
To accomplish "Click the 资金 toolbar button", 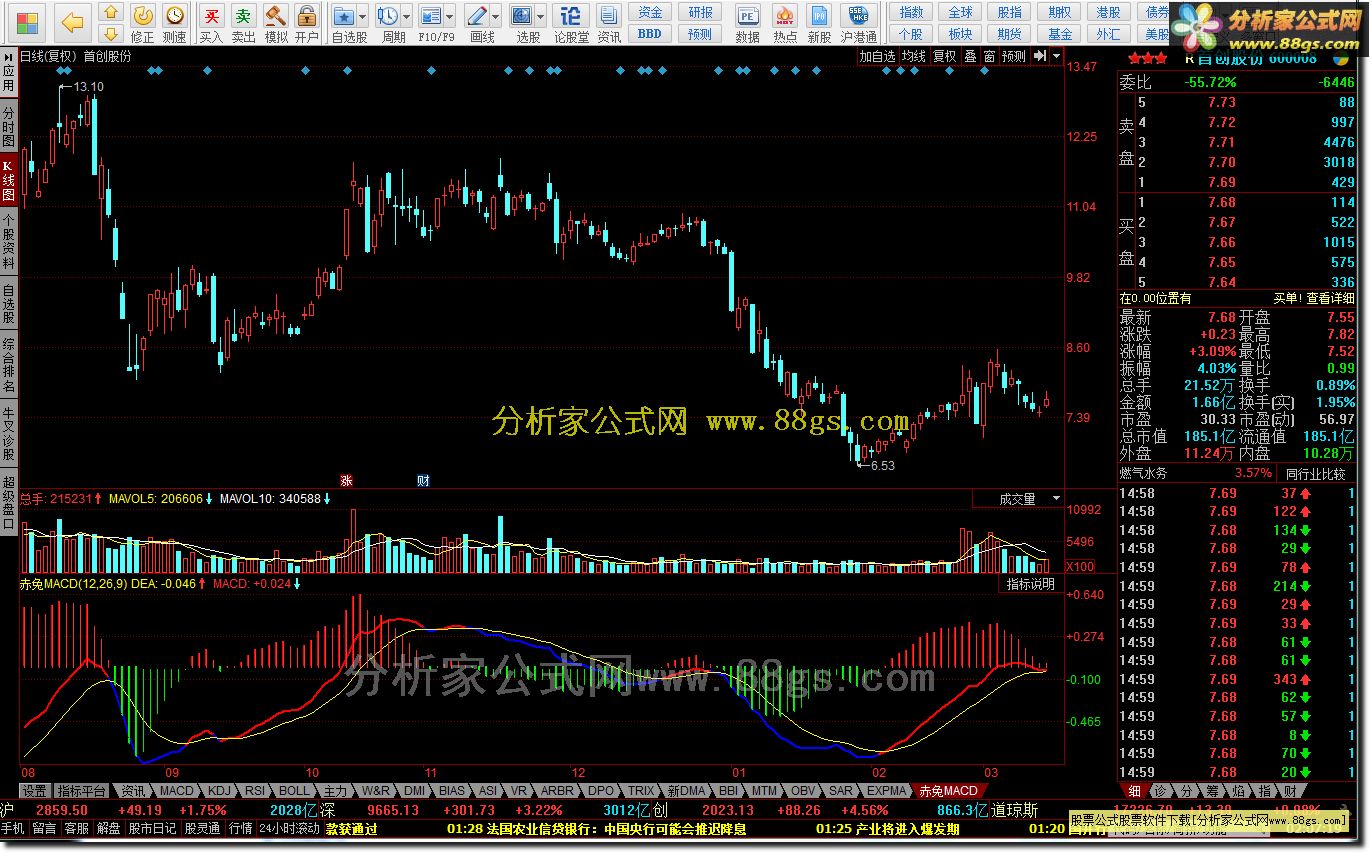I will [x=650, y=12].
